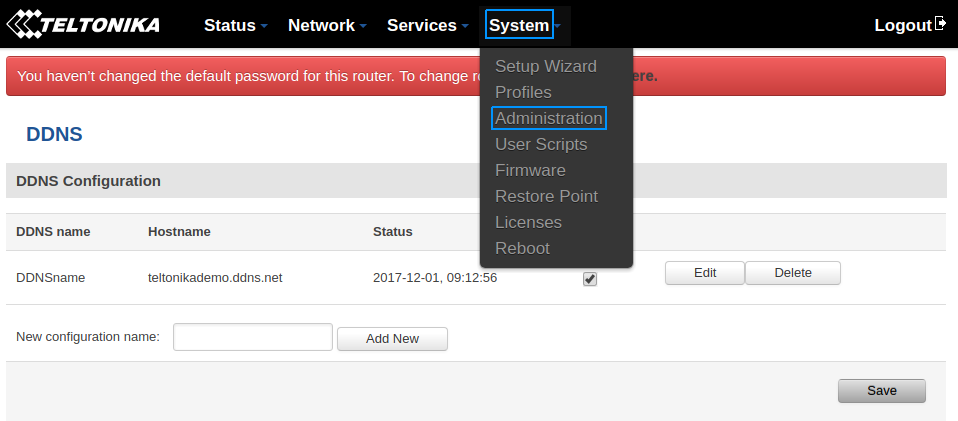The image size is (958, 421).
Task: Go to Firmware menu option
Action: tap(530, 170)
